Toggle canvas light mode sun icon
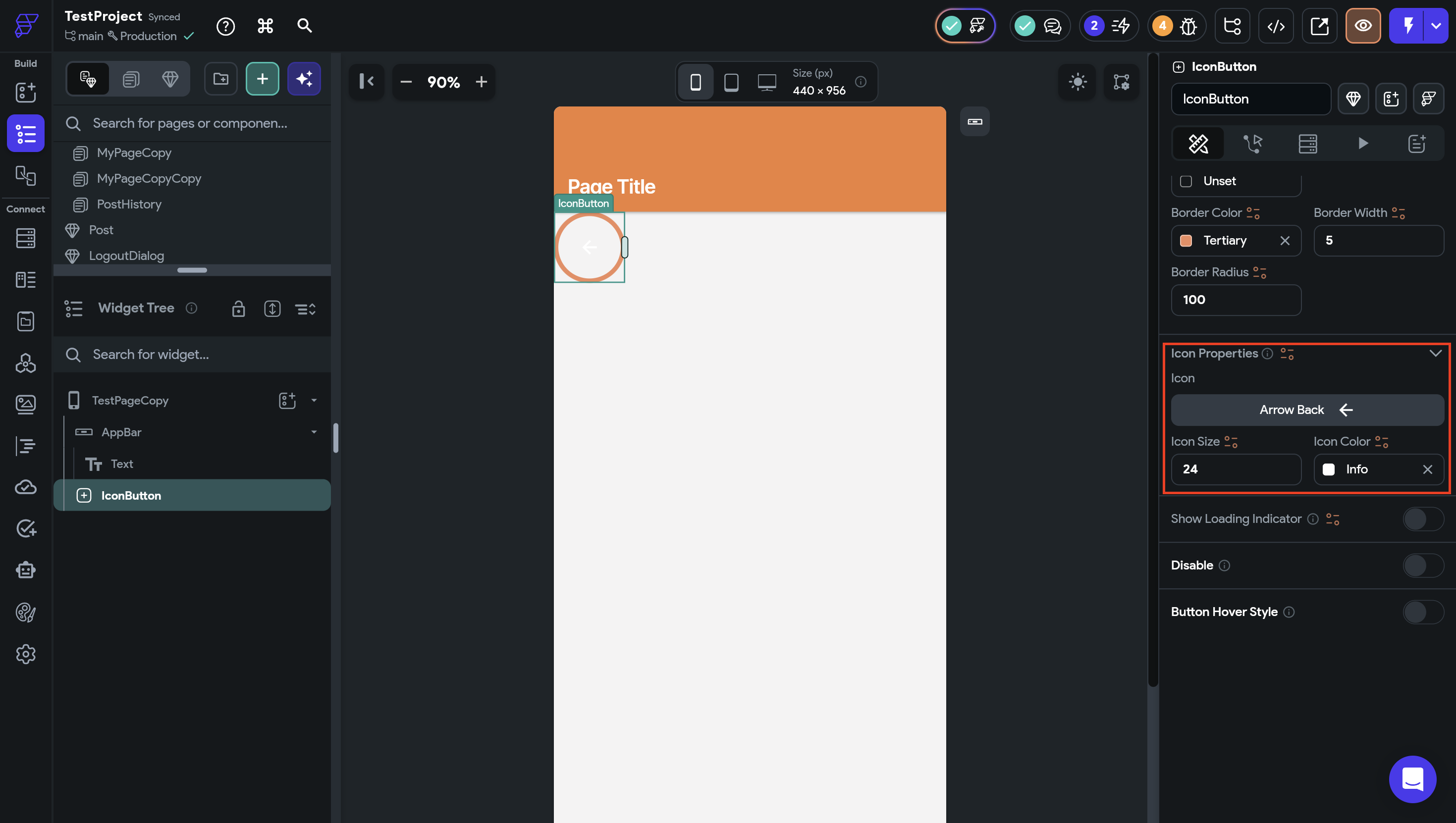The image size is (1456, 823). (1077, 82)
